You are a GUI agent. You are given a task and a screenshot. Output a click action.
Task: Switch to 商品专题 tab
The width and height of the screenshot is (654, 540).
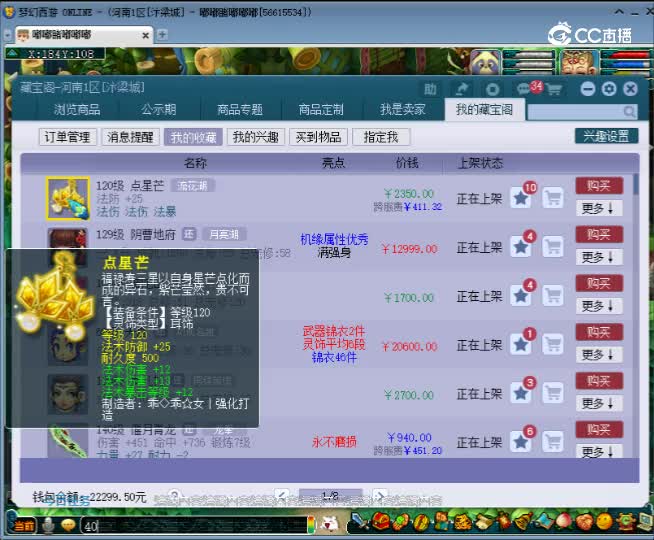(x=240, y=110)
